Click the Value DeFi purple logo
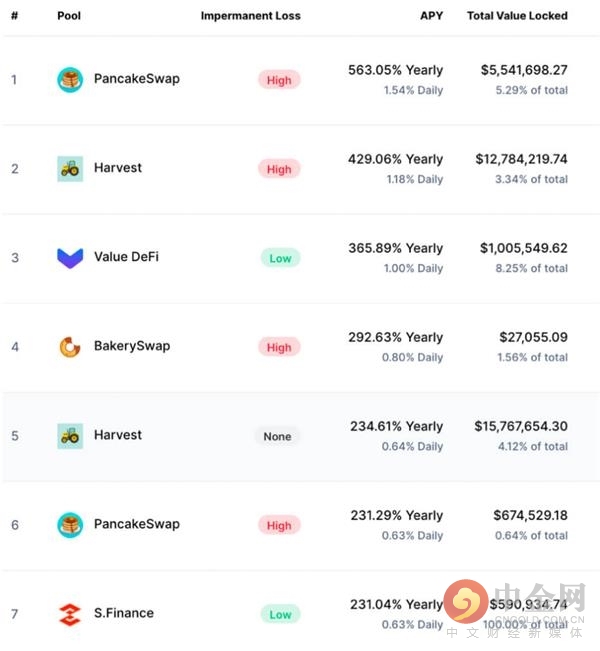The image size is (600, 651). [x=70, y=258]
